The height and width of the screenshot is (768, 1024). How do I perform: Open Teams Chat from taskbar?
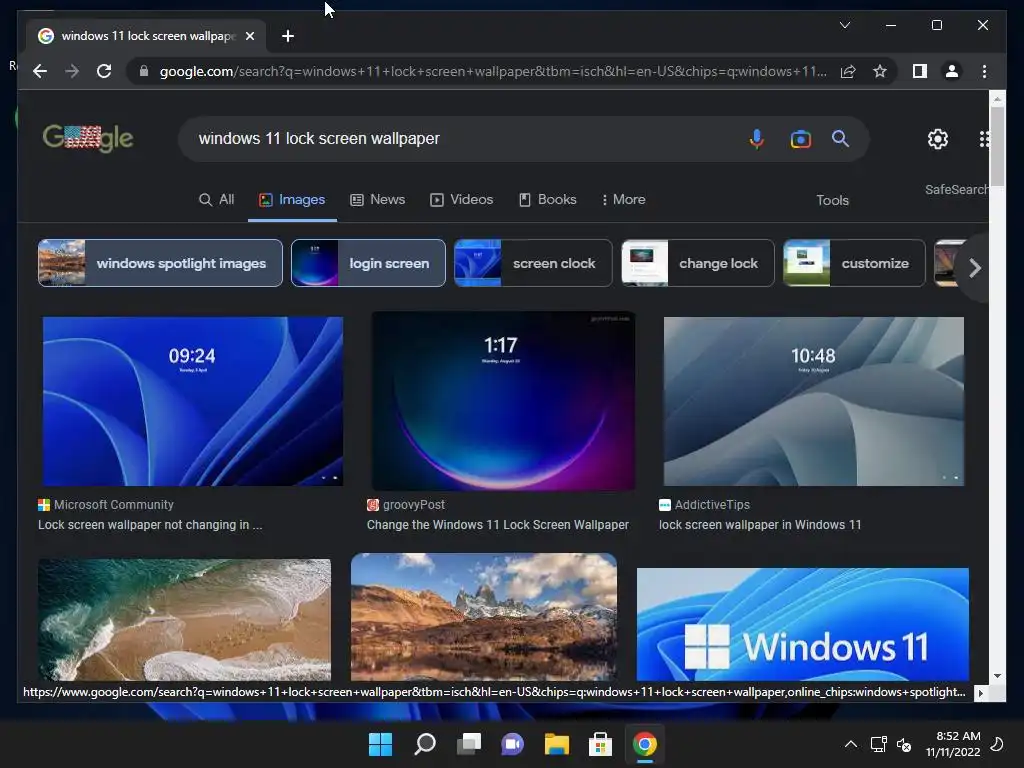tap(513, 744)
